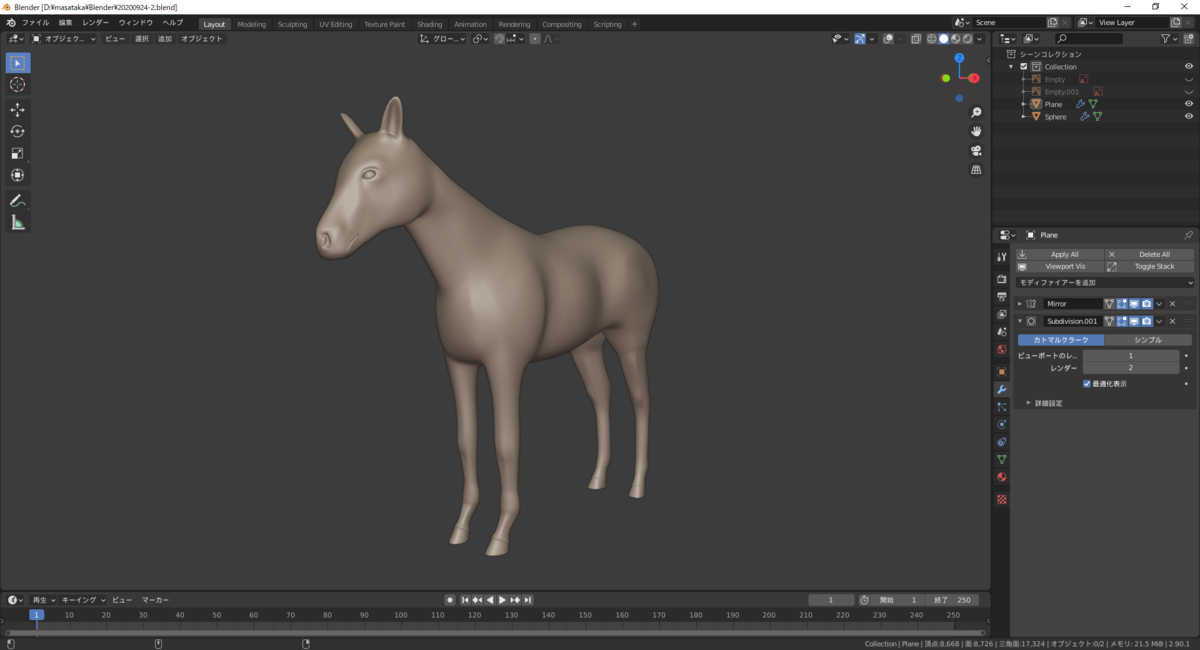Choose the Scale tool
This screenshot has width=1200, height=650.
pos(18,153)
